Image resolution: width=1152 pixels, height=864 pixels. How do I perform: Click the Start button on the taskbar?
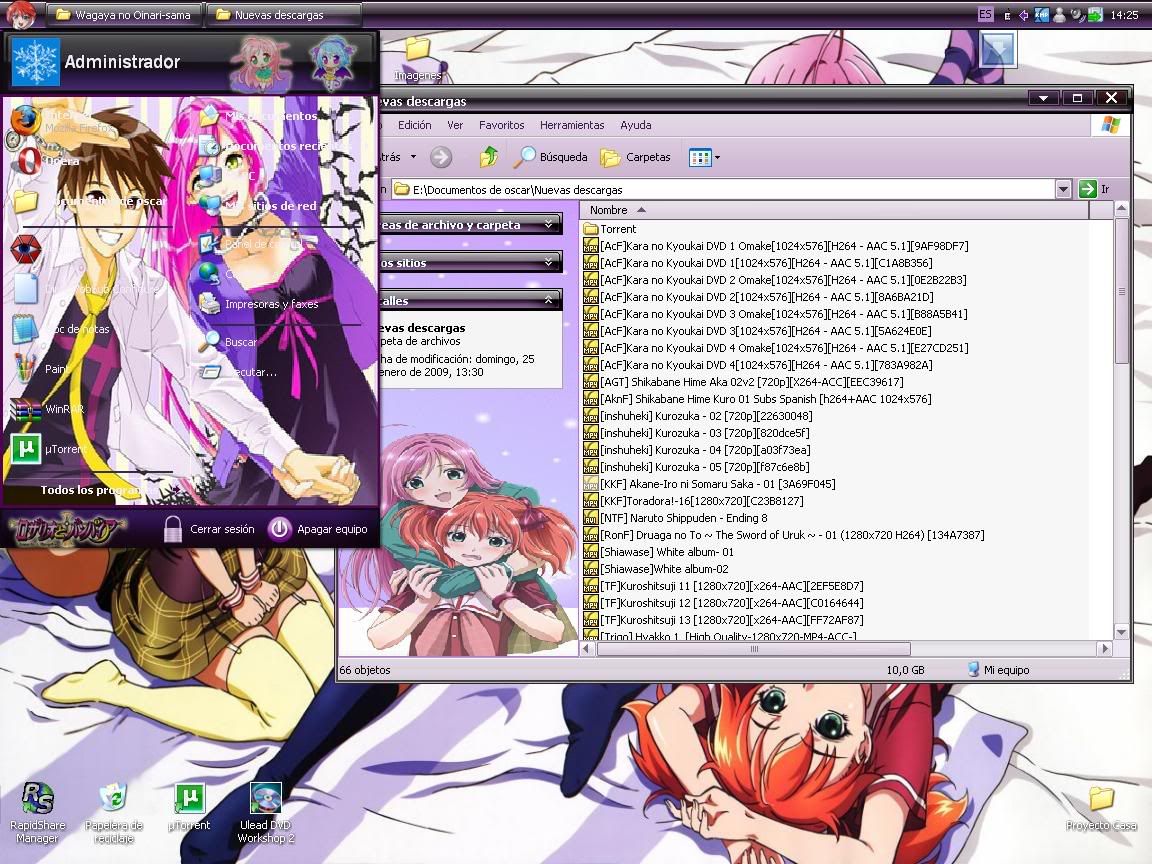pyautogui.click(x=21, y=15)
